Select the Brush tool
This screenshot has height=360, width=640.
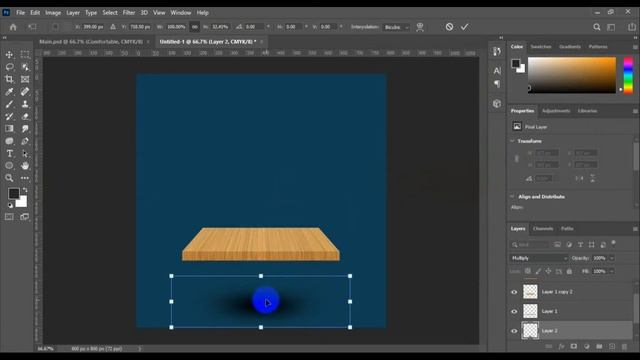point(9,104)
